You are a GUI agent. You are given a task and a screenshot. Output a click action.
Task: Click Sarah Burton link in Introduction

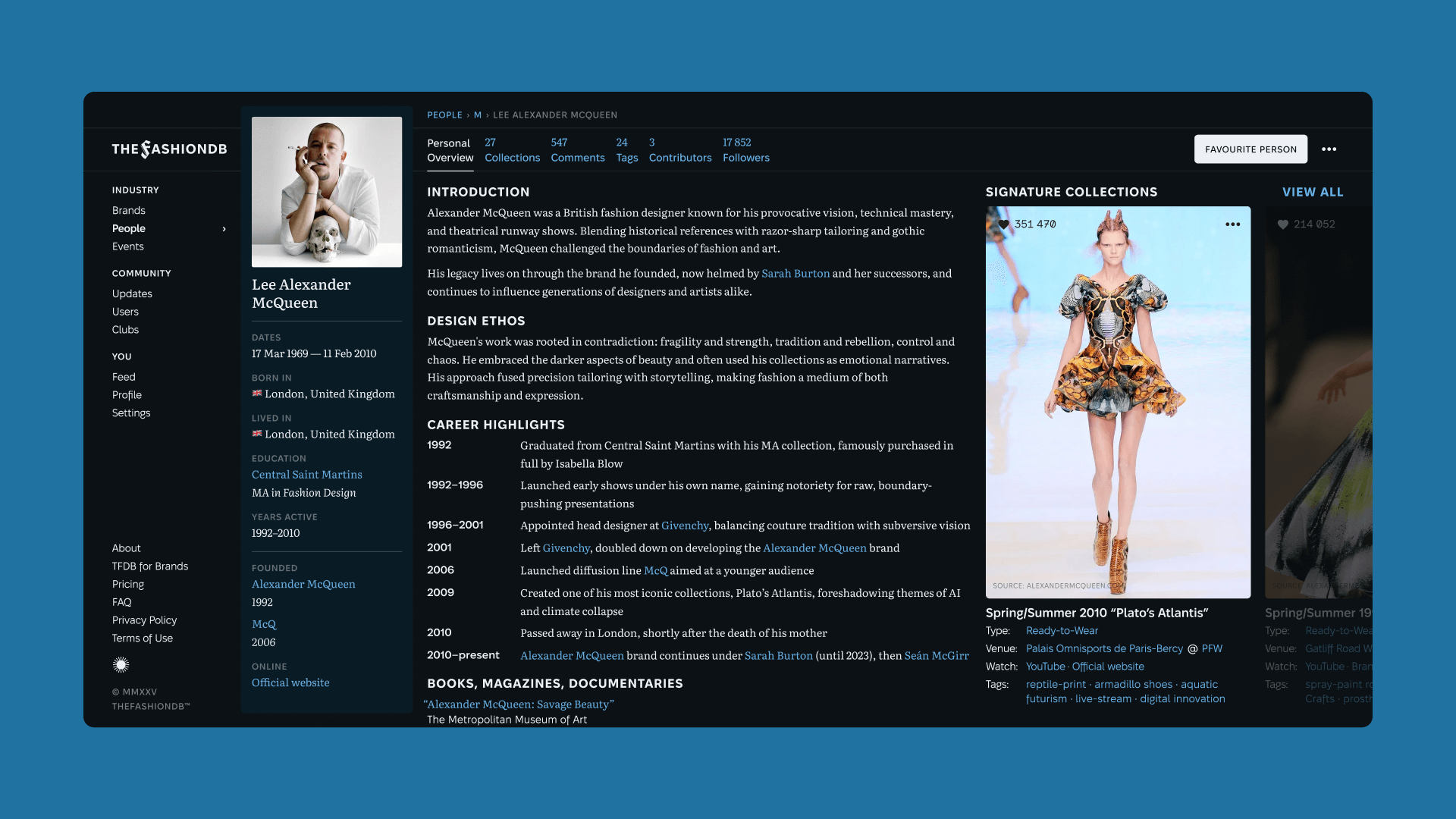point(795,274)
